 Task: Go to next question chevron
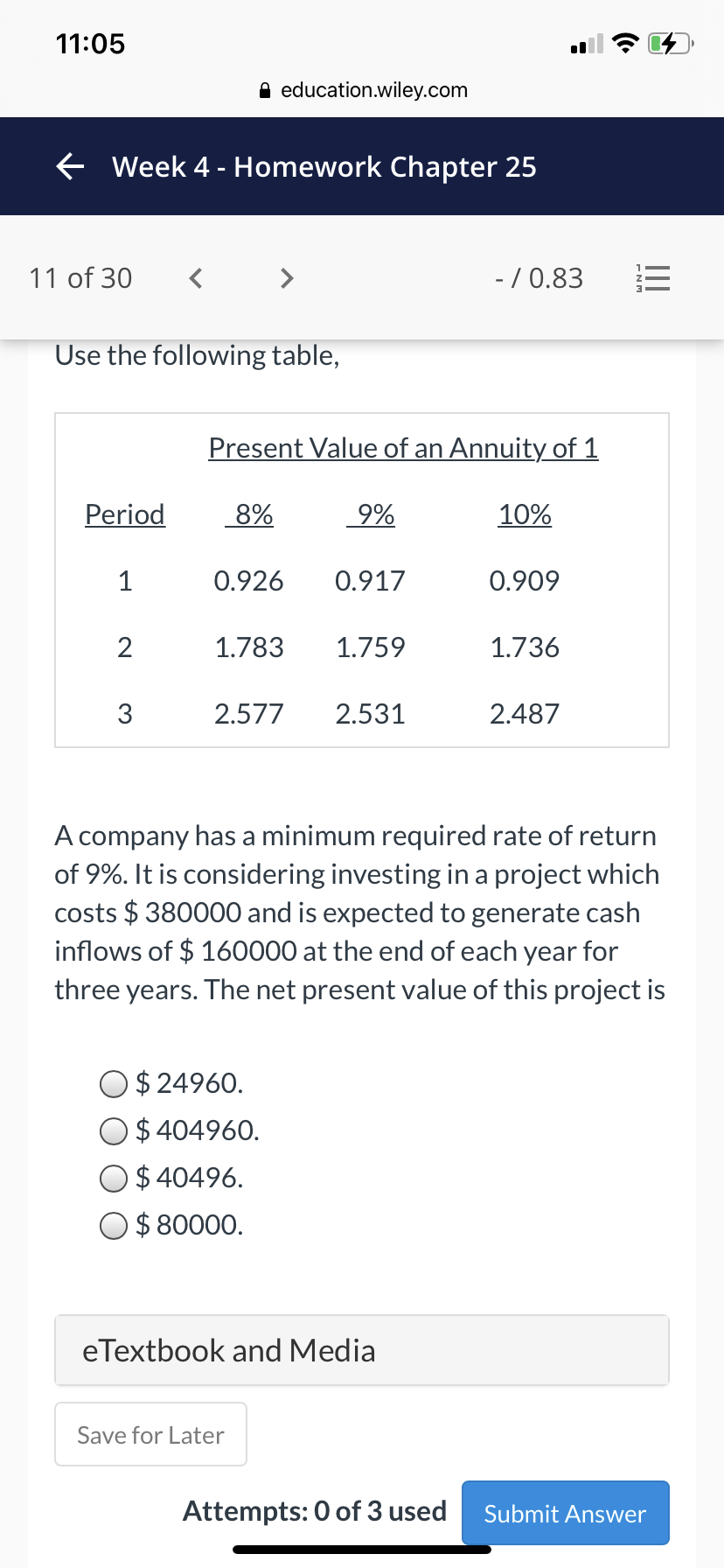coord(286,279)
